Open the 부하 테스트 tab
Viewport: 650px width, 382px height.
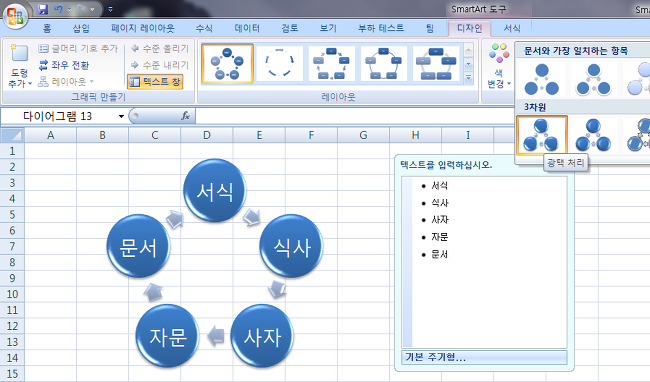tap(381, 28)
